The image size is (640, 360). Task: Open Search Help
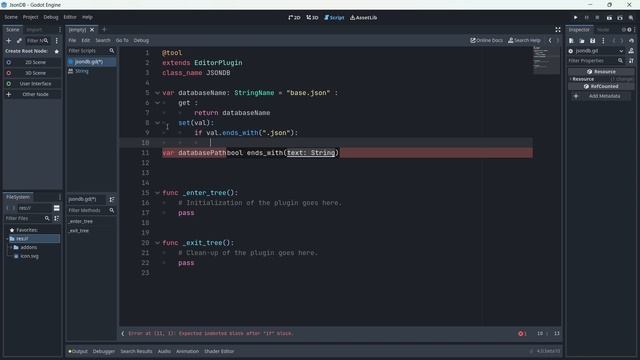pos(524,40)
